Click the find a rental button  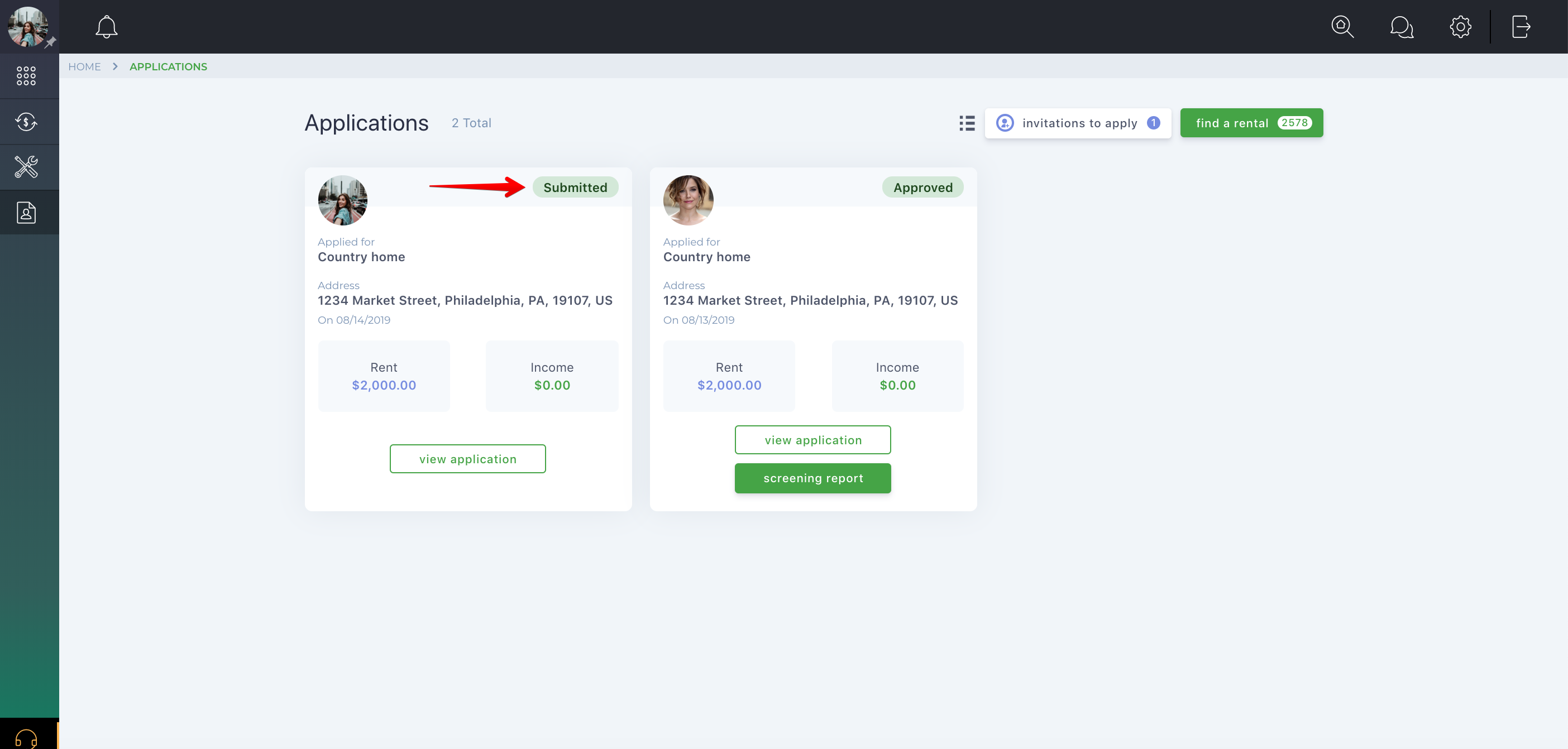click(x=1251, y=123)
